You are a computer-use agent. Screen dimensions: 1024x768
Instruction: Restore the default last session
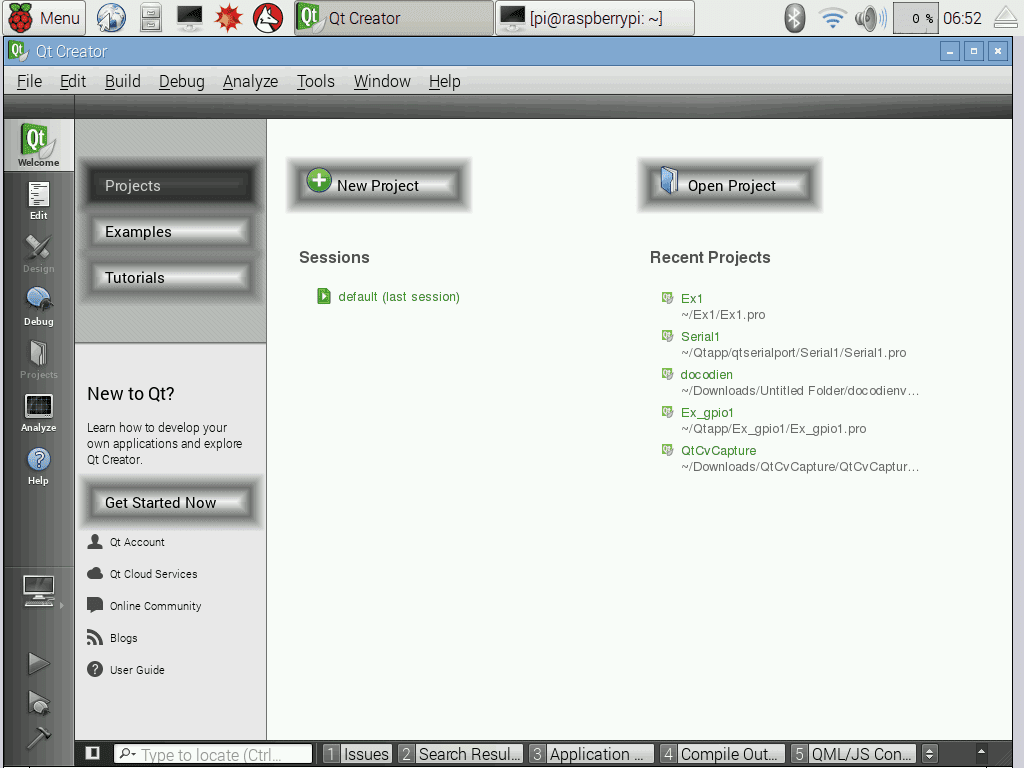pyautogui.click(x=398, y=296)
